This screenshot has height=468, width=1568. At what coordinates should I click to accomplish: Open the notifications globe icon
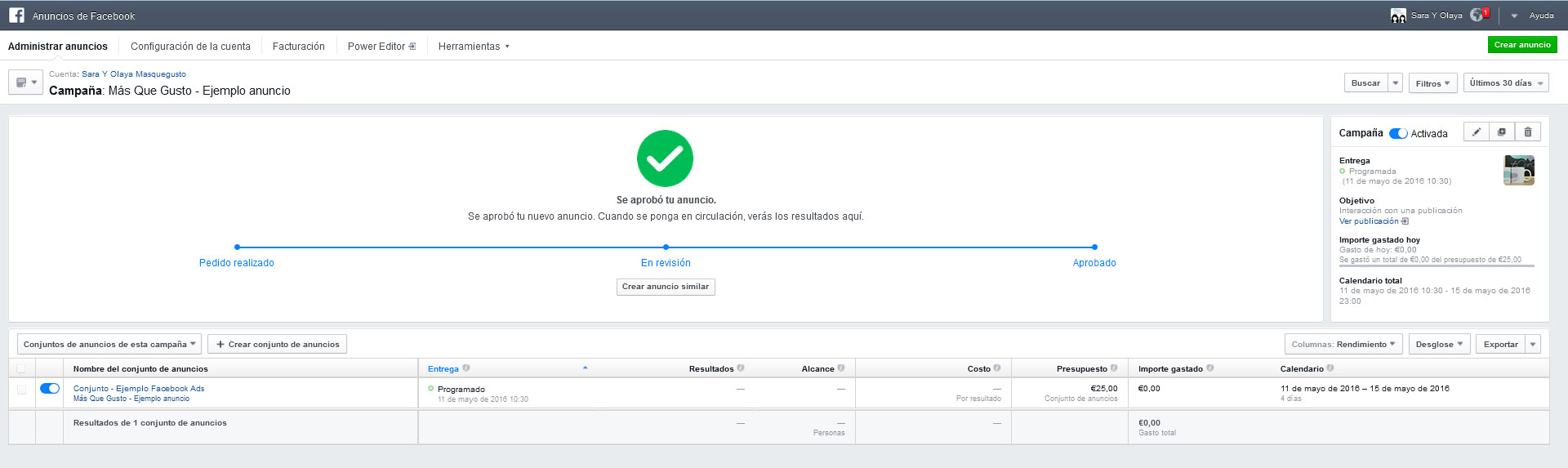pos(1477,16)
